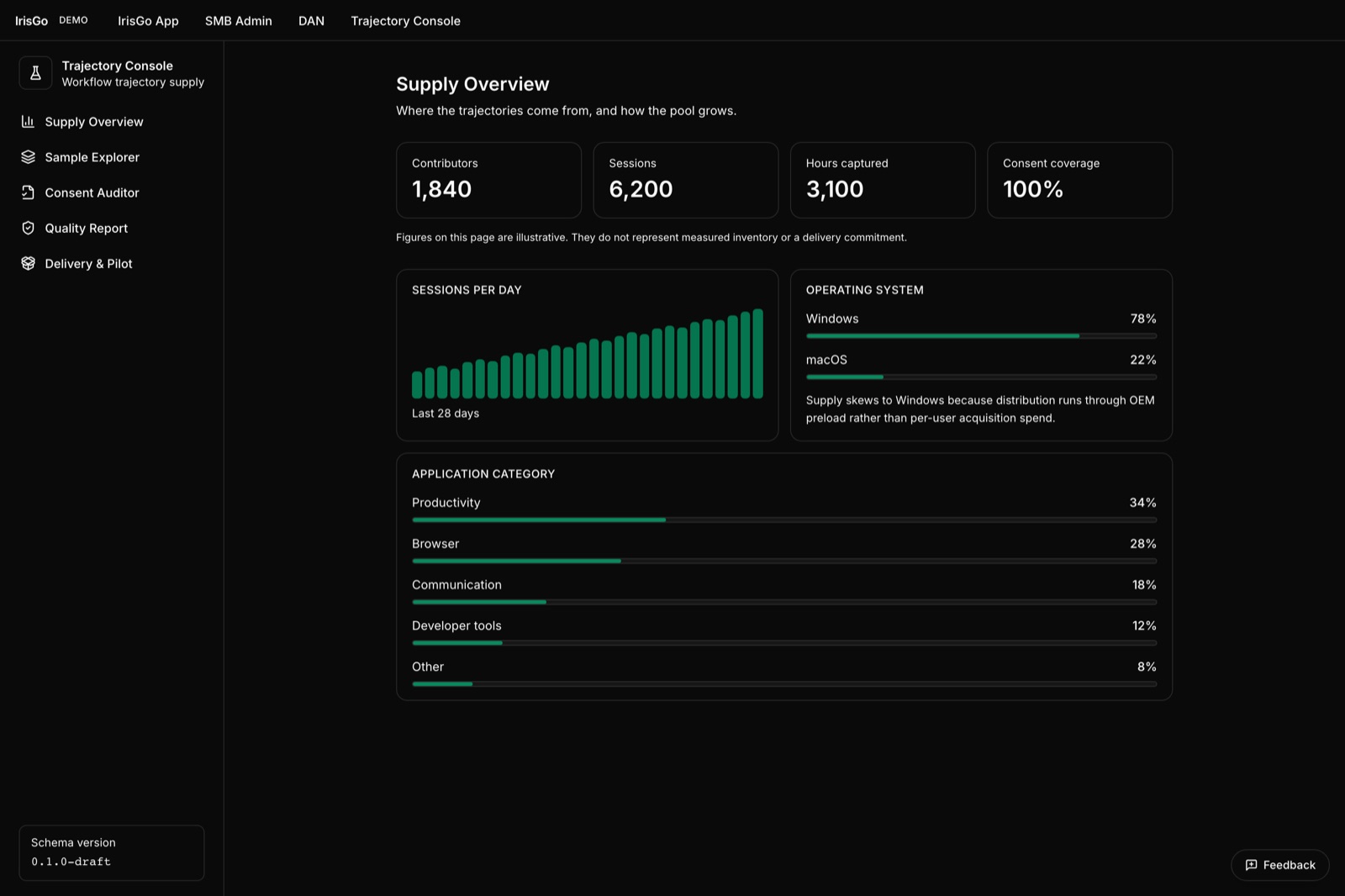
Task: Click the Other category label
Action: [428, 667]
